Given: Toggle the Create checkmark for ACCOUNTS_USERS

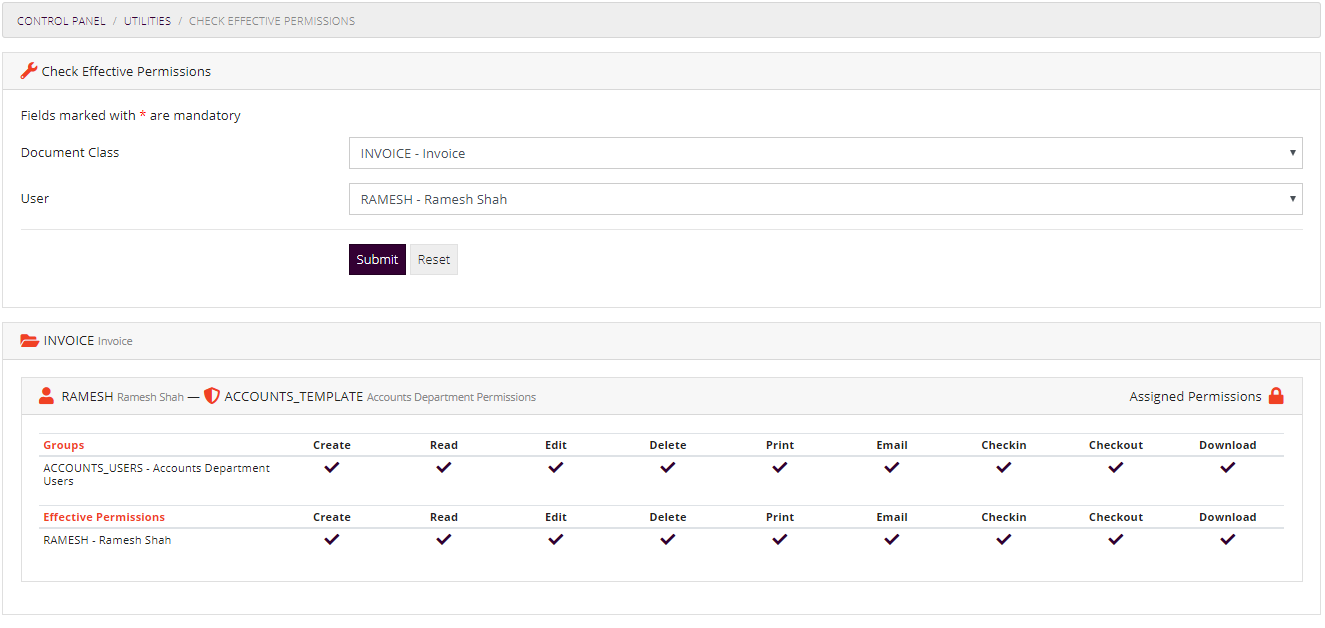Looking at the screenshot, I should click(331, 467).
